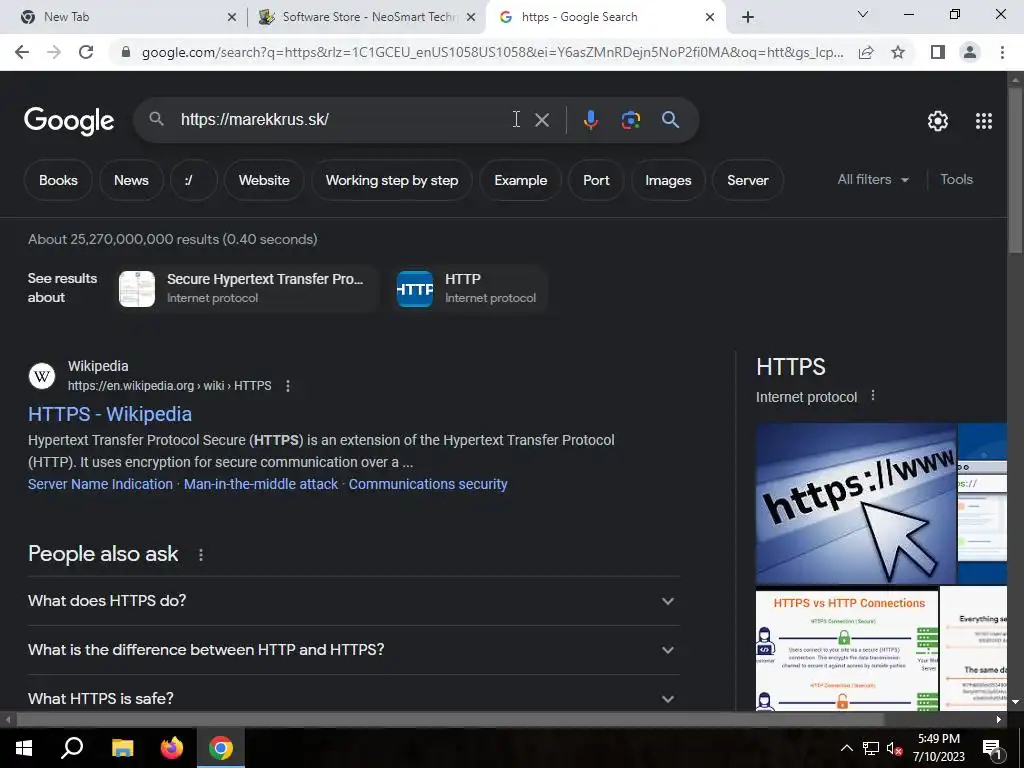1024x768 pixels.
Task: Open the Man-in-the-middle attack sitelink
Action: (261, 484)
